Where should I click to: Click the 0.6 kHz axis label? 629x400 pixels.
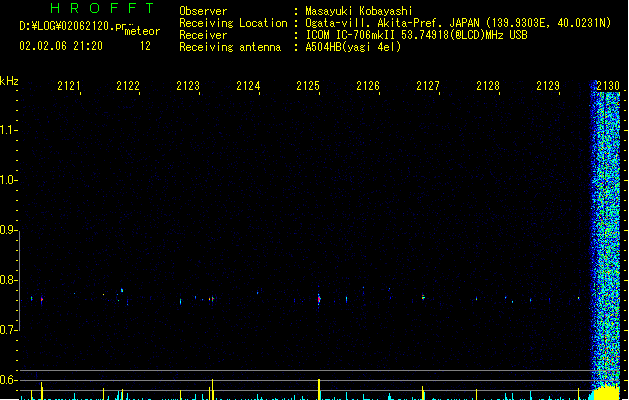[x=8, y=380]
